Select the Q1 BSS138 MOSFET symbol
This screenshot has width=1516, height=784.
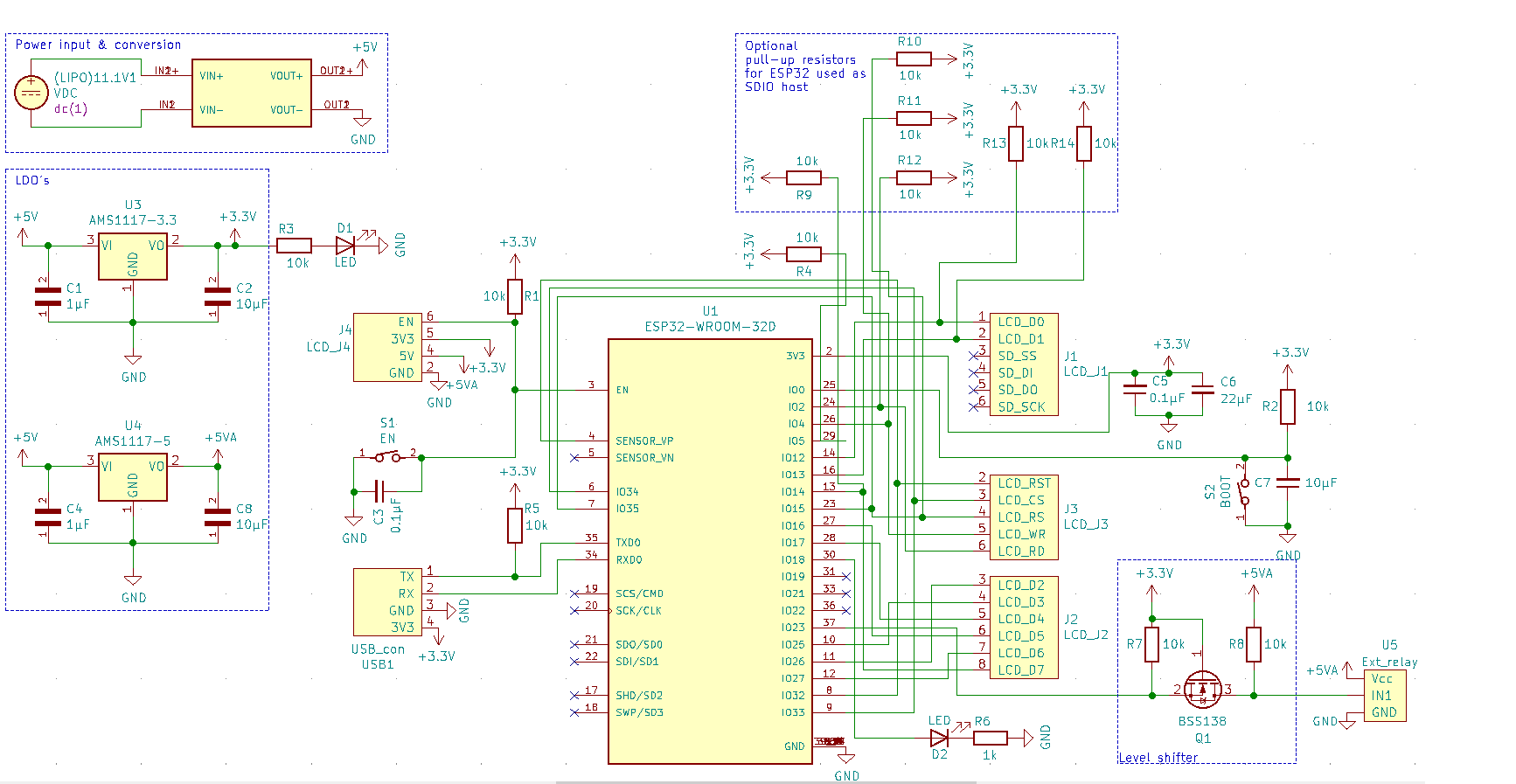[x=1203, y=690]
